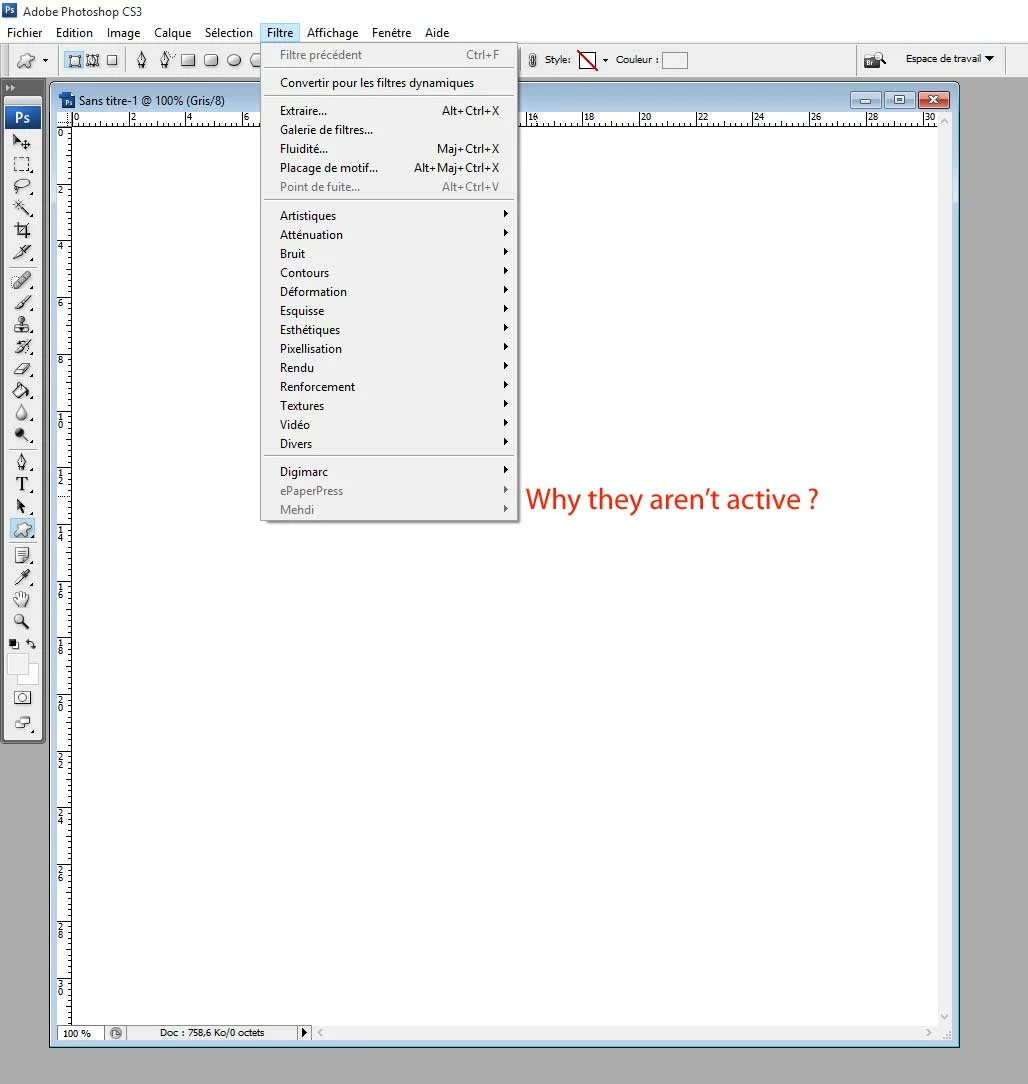Select the Healing Brush tool
The image size is (1028, 1084).
pyautogui.click(x=22, y=280)
